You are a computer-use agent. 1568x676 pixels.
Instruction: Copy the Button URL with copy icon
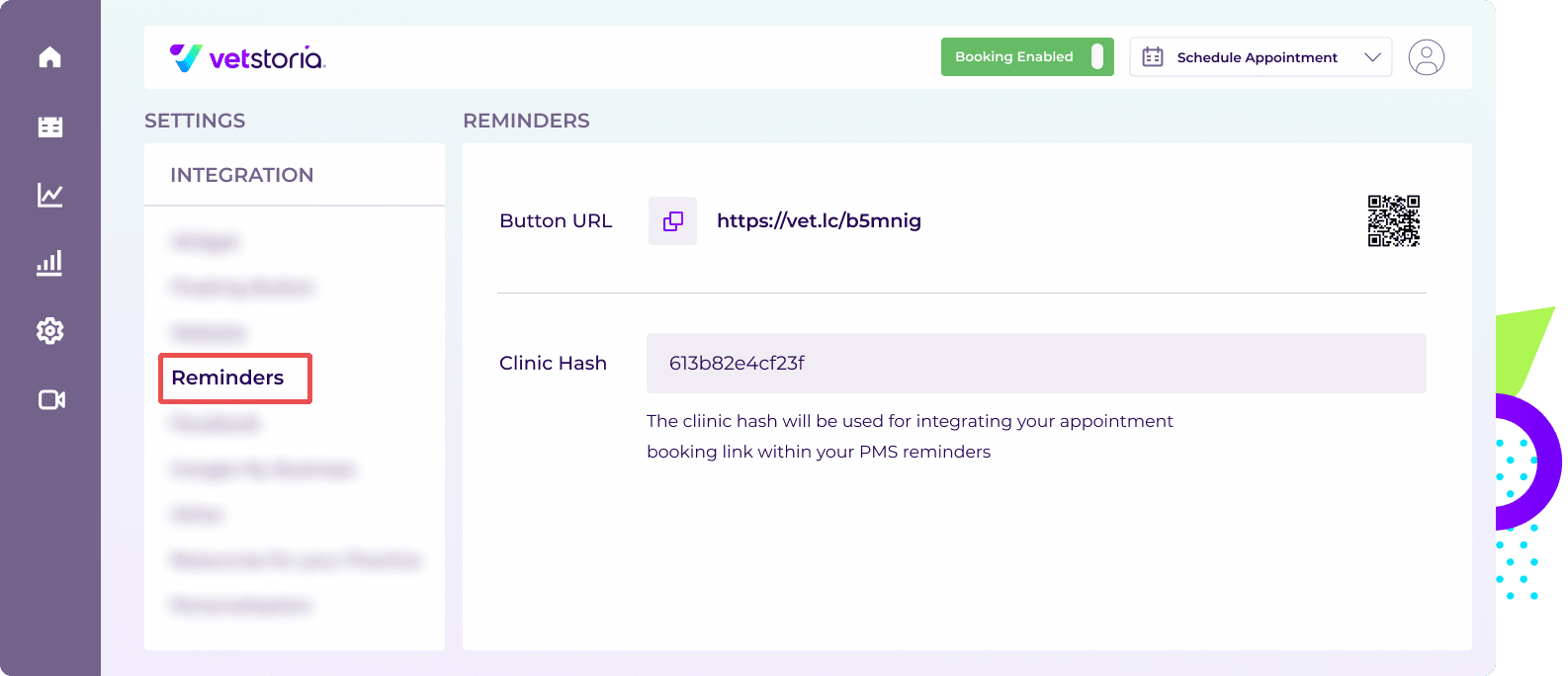tap(672, 221)
